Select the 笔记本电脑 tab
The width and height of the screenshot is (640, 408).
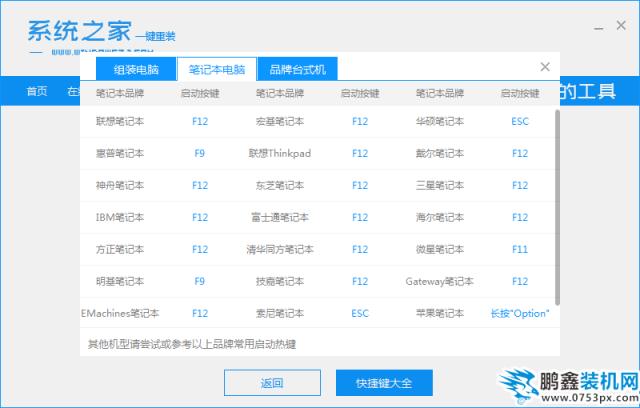click(x=217, y=69)
